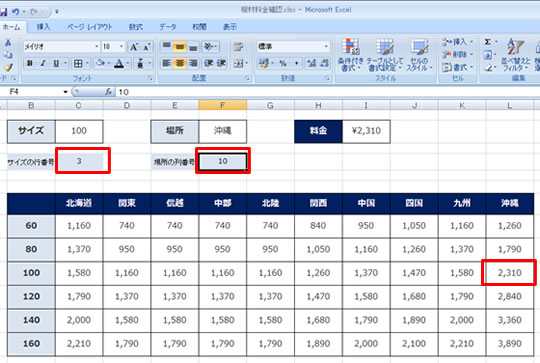Open the Name Box dropdown arrow

(65, 92)
